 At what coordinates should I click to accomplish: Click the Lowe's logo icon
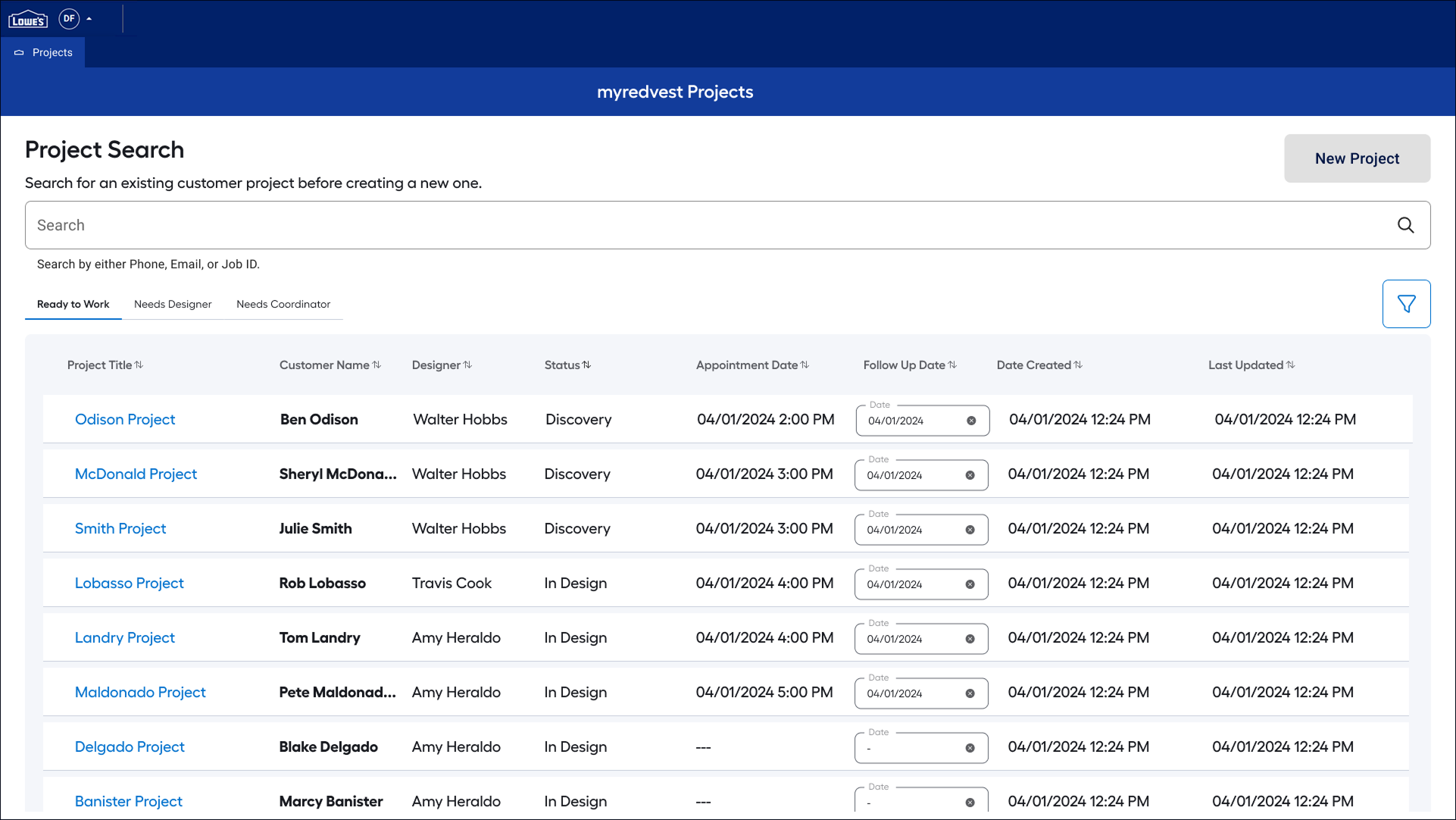pyautogui.click(x=28, y=19)
